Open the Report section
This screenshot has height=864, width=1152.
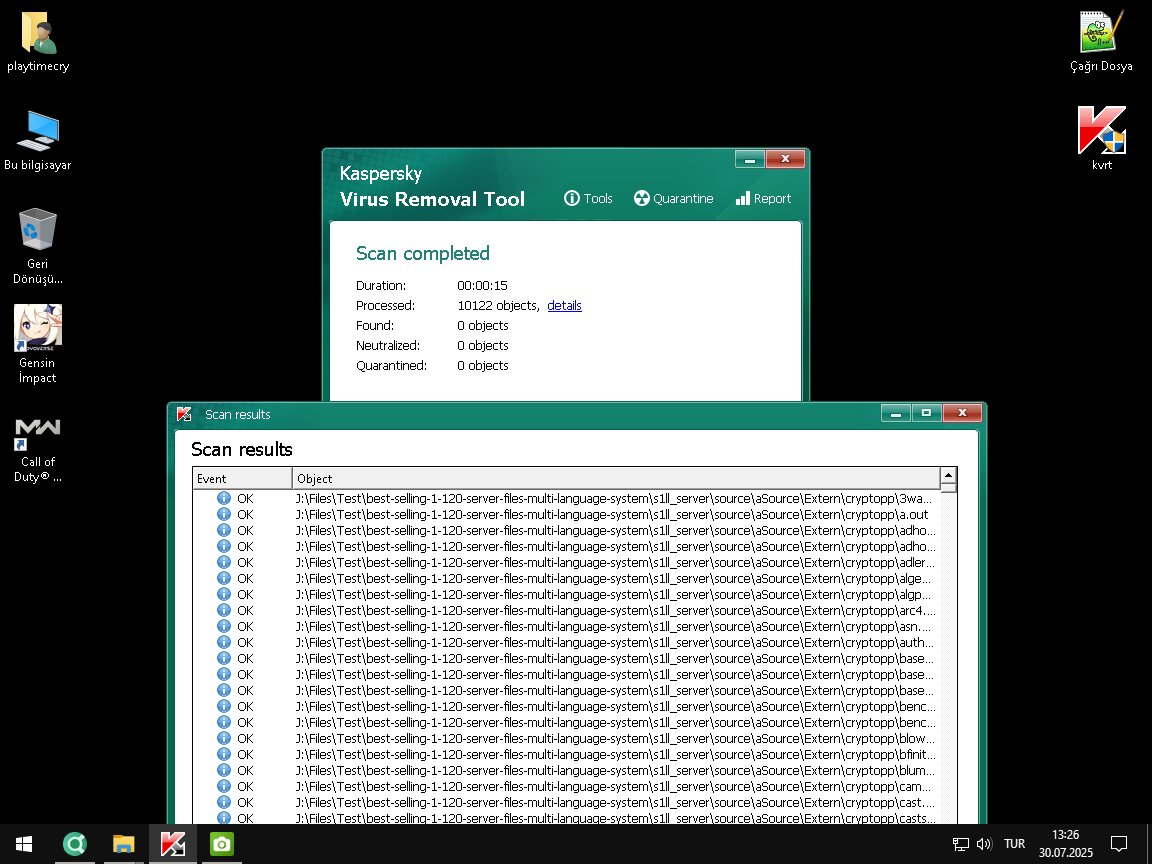pyautogui.click(x=763, y=198)
